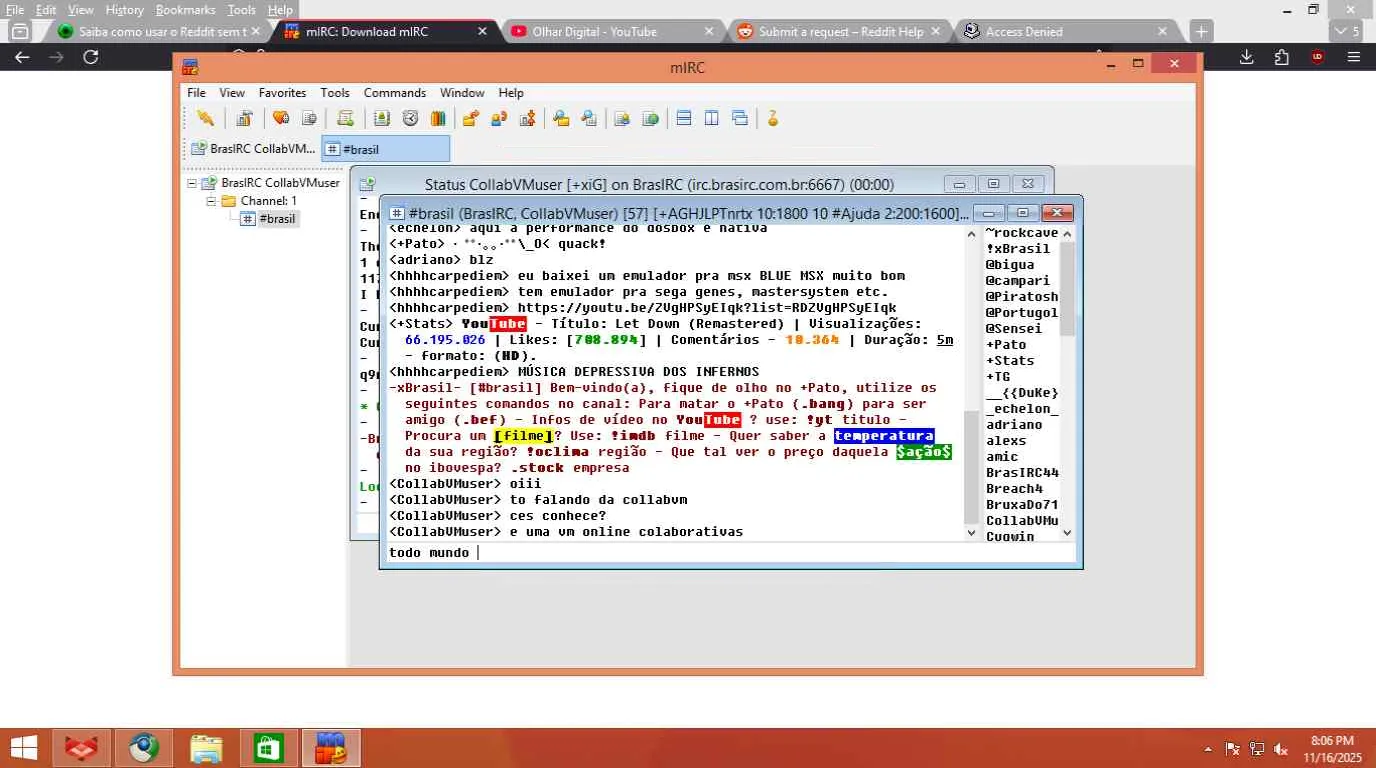Open the Address Book toolbar icon
This screenshot has height=768, width=1376.
382,118
